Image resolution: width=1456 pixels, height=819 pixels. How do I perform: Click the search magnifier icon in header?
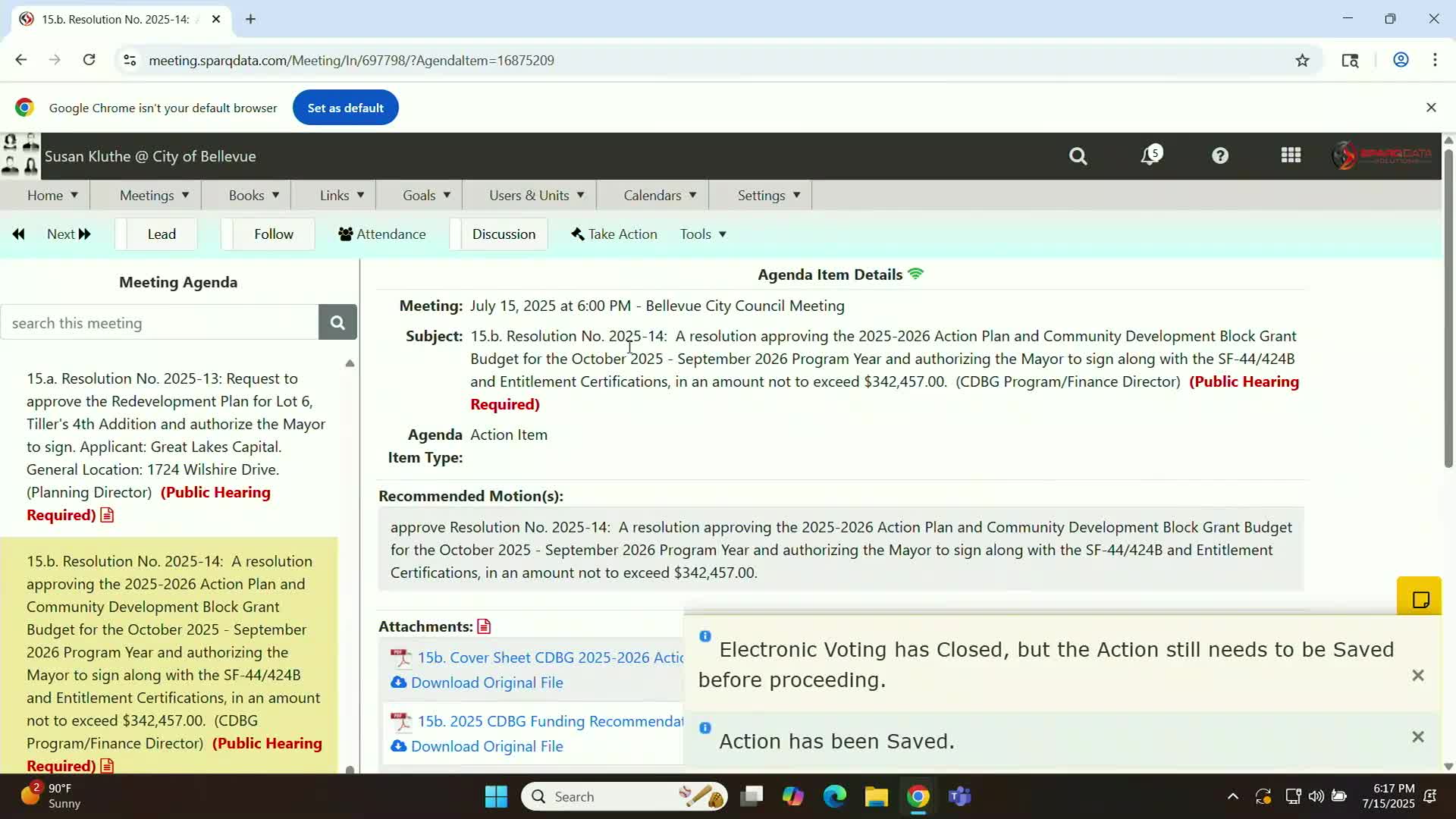pos(1078,156)
